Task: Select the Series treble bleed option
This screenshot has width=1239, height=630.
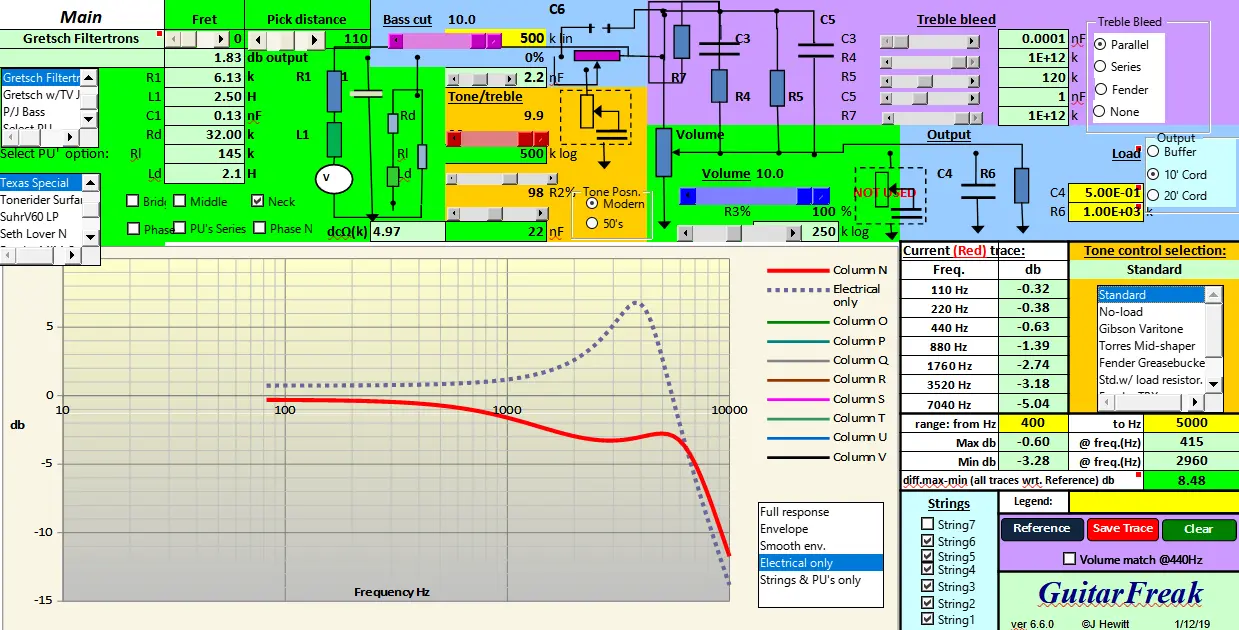Action: pos(1101,67)
